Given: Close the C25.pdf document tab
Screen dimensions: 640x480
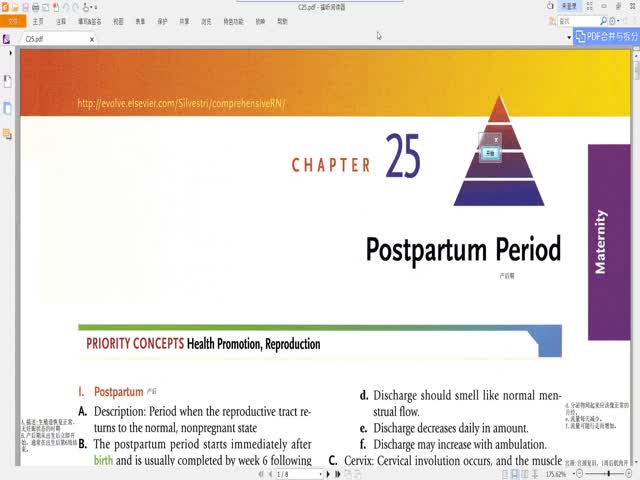Looking at the screenshot, I should pos(92,39).
